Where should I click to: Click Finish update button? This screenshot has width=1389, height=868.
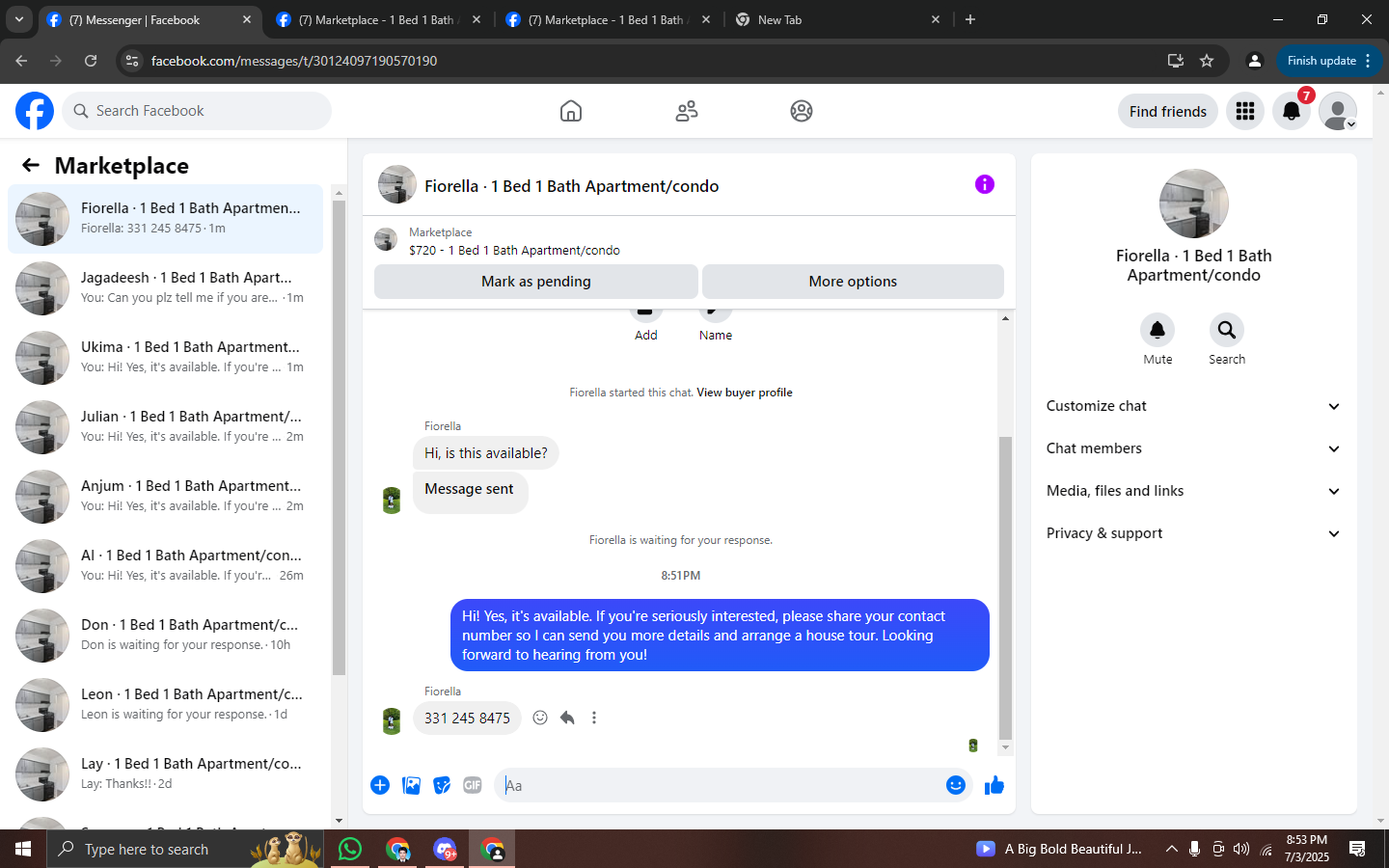(x=1329, y=61)
